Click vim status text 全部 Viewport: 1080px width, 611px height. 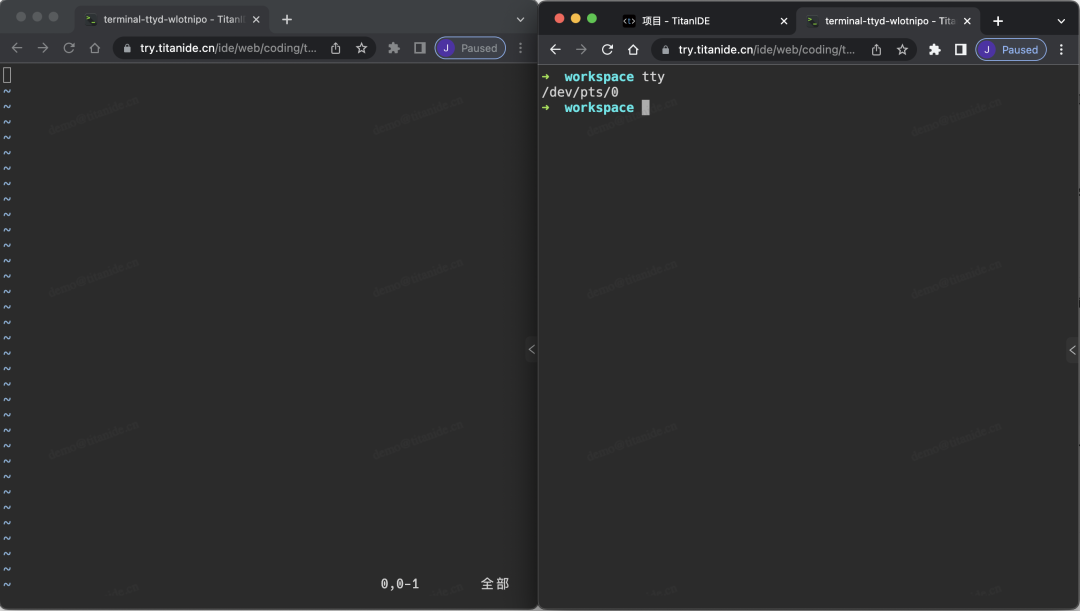[x=495, y=583]
